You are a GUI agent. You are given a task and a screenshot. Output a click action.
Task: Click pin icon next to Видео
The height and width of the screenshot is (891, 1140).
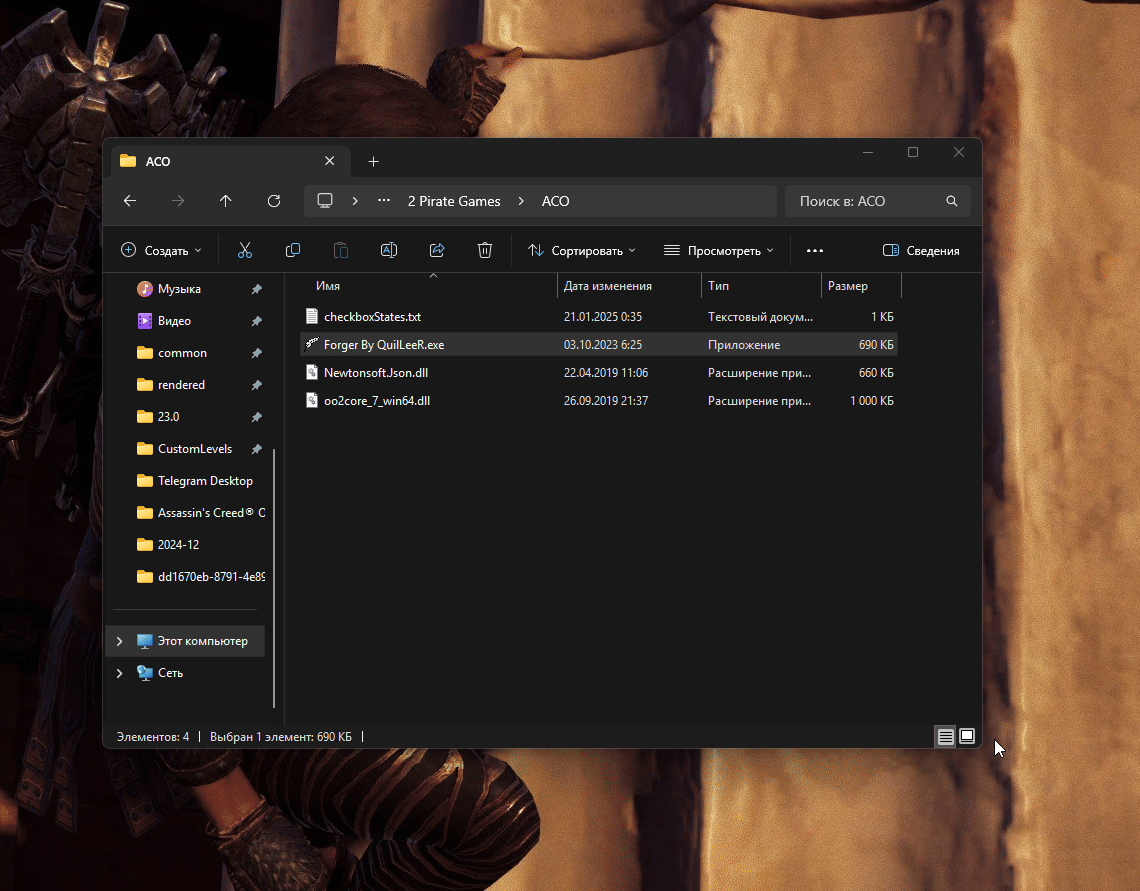pyautogui.click(x=256, y=321)
